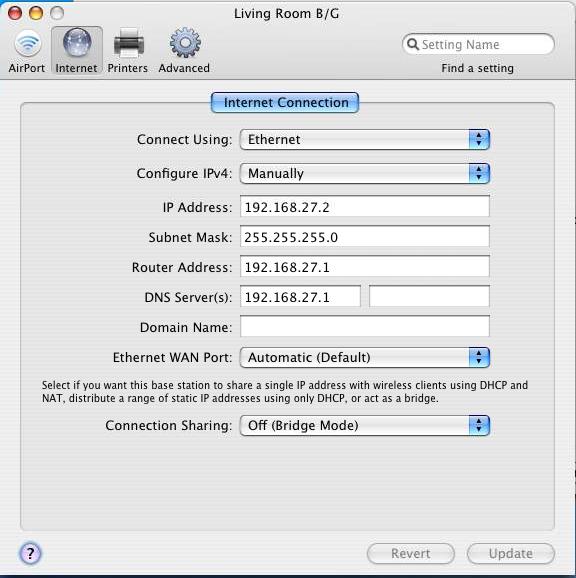
Task: Click the Router Address field
Action: 364,267
